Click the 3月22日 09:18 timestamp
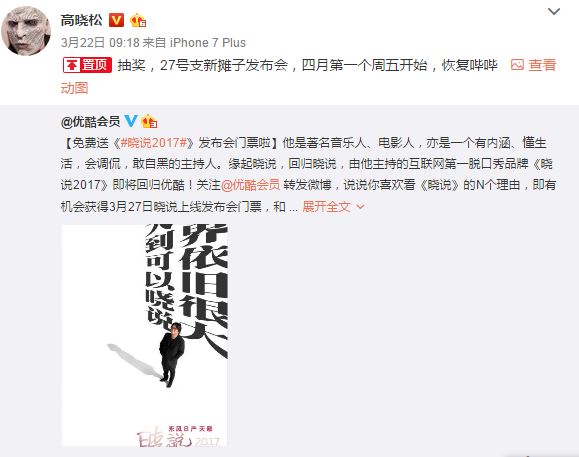This screenshot has height=457, width=579. click(x=100, y=43)
